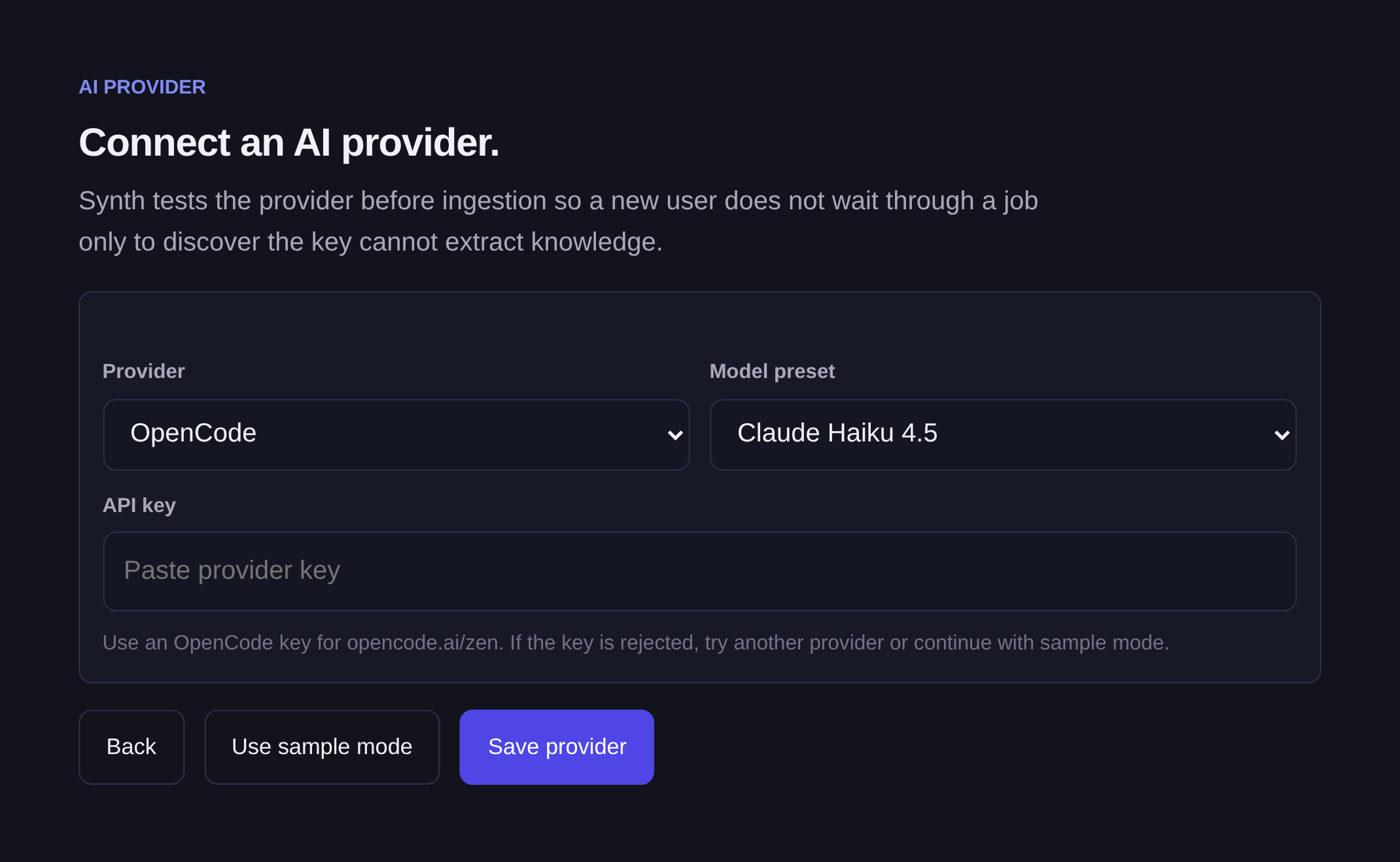Open the Provider dropdown showing OpenCode
Screen dimensions: 1400x862
(x=396, y=434)
